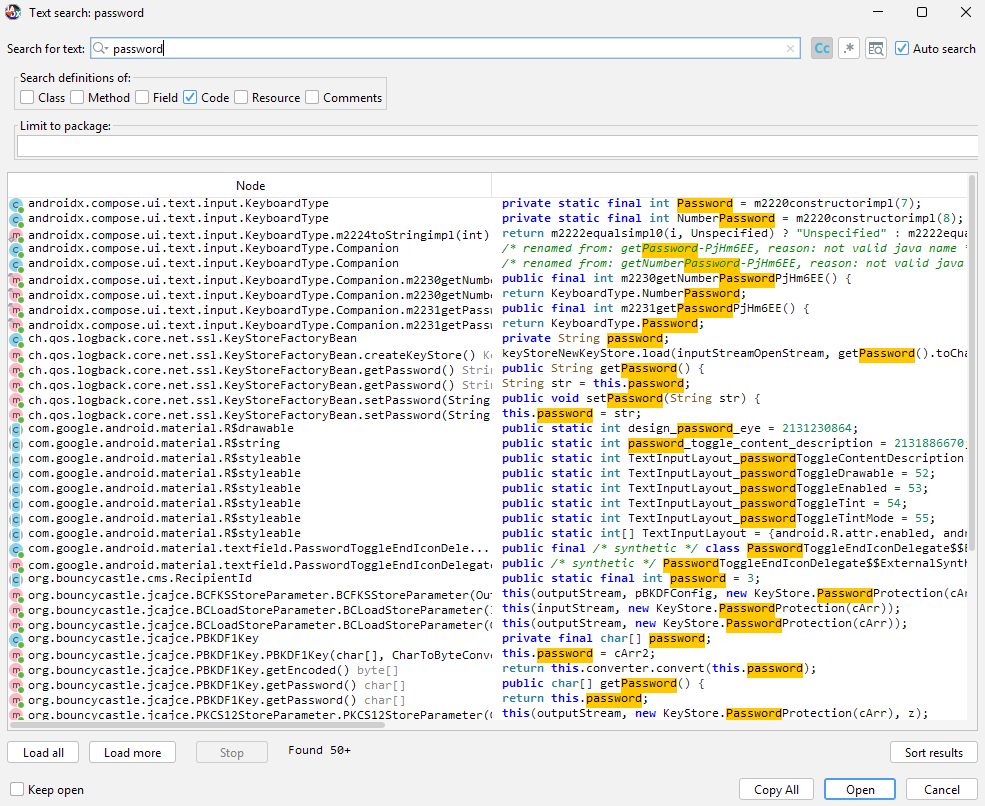
Task: Open the search history magnifier dropdown
Action: 100,48
